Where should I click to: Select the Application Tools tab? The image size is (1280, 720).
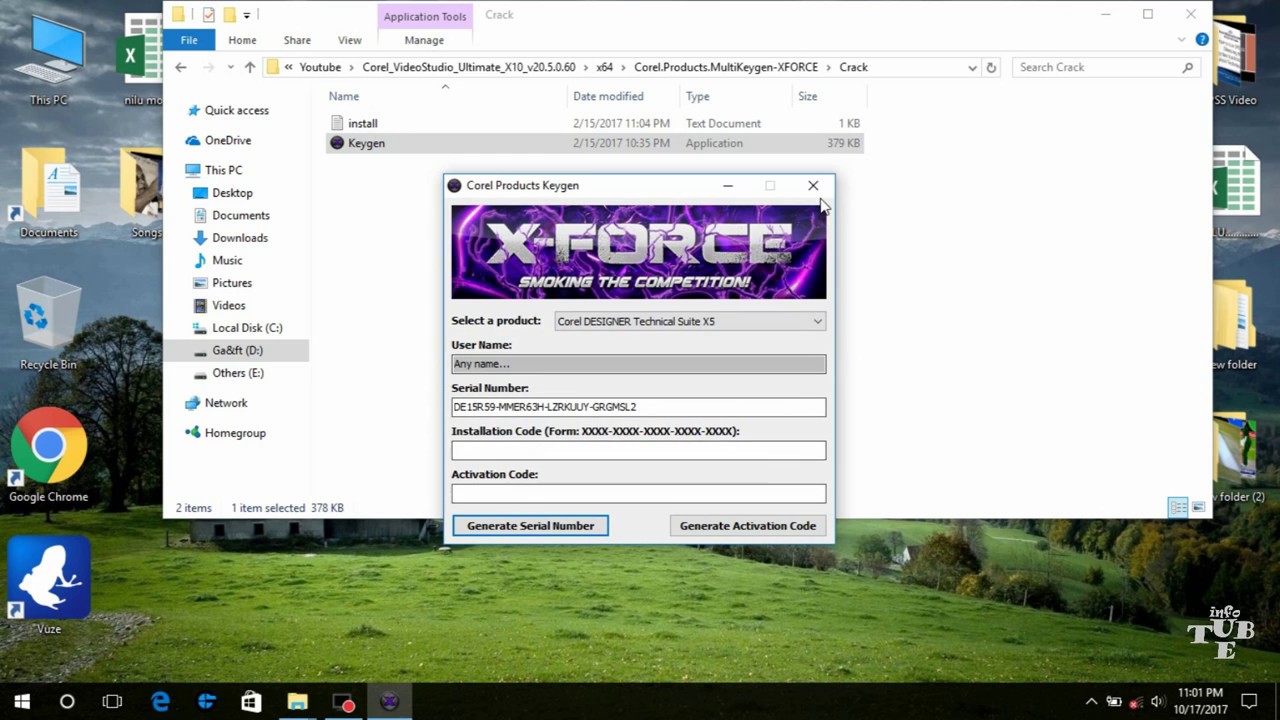(425, 16)
